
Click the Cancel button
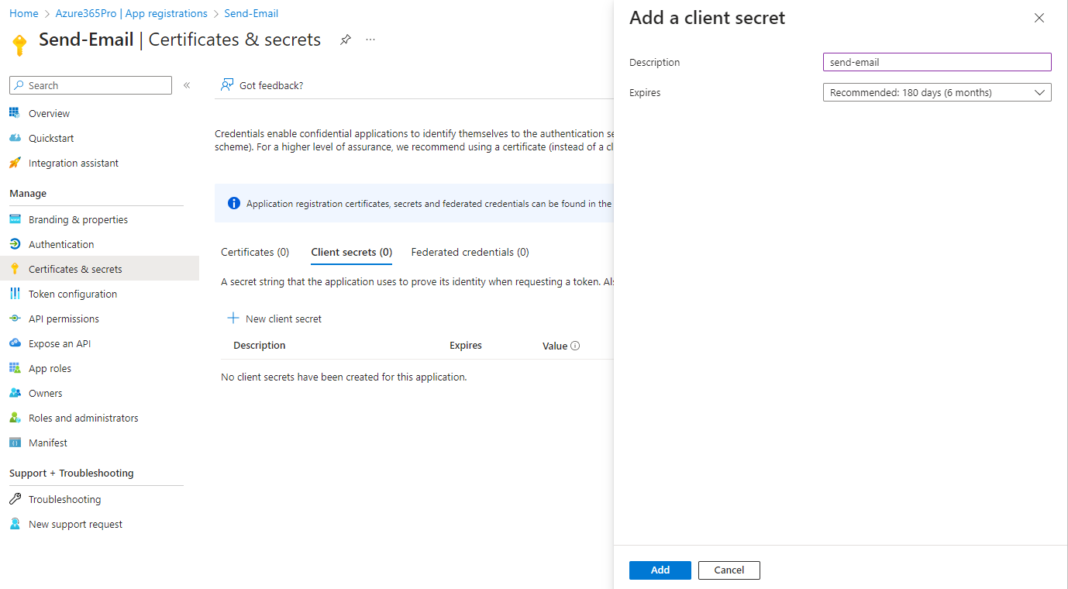729,570
